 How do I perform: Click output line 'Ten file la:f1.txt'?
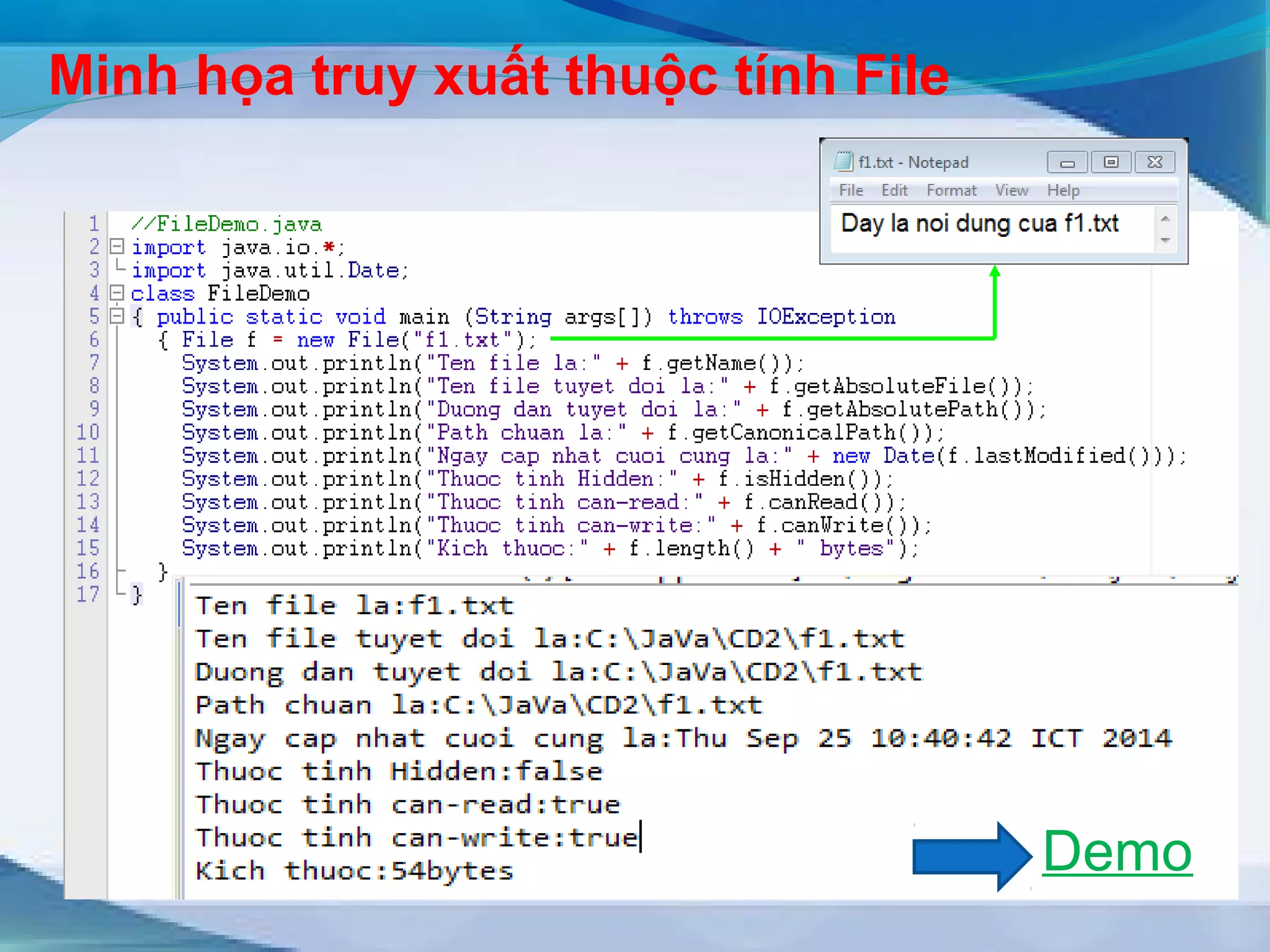pos(355,606)
